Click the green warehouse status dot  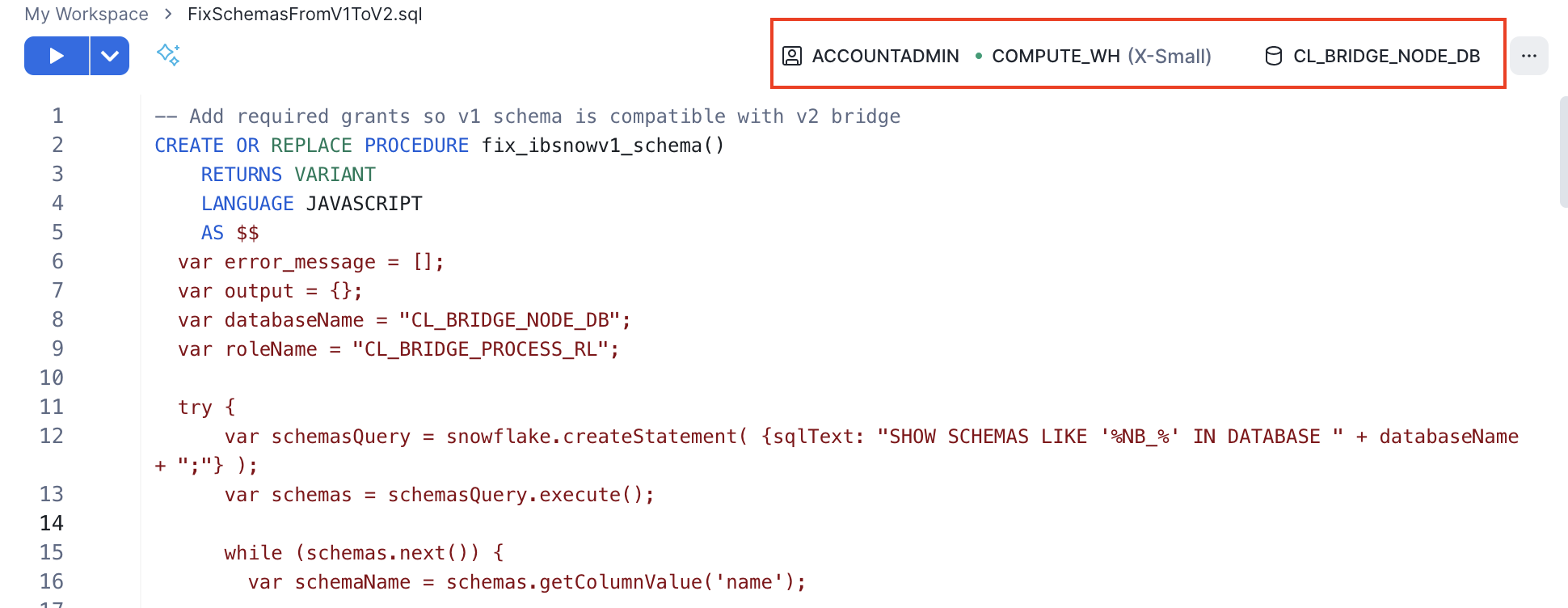coord(979,56)
